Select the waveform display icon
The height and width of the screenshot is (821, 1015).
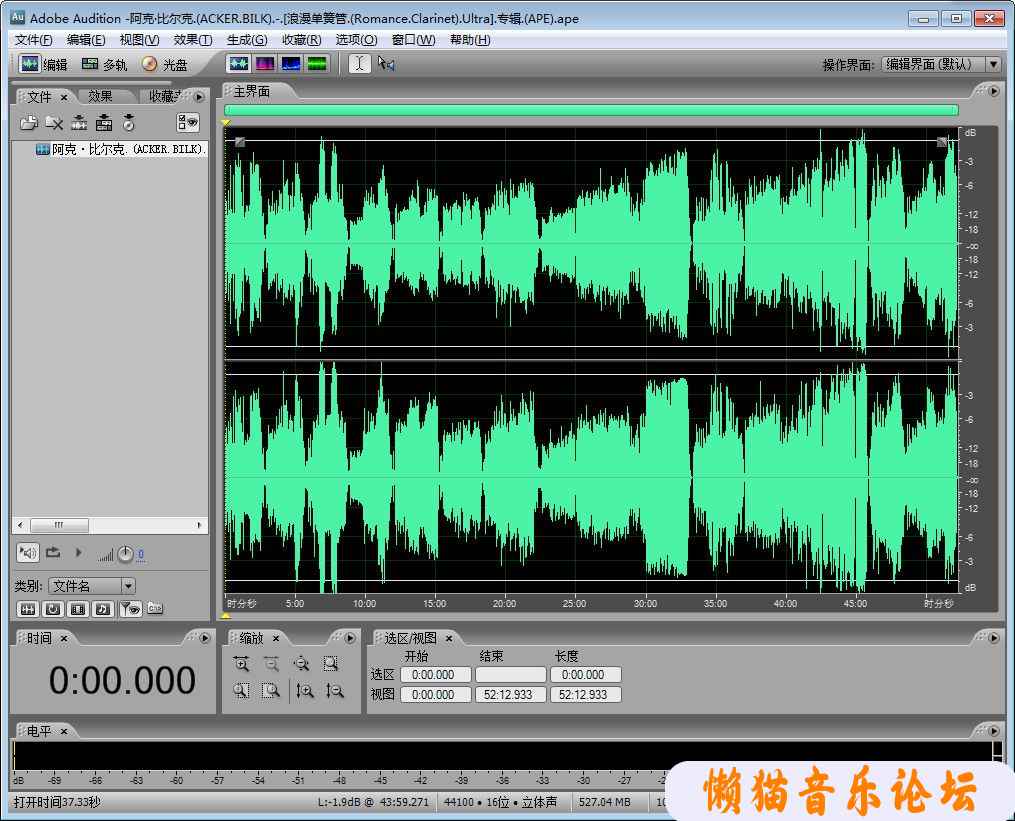[239, 63]
